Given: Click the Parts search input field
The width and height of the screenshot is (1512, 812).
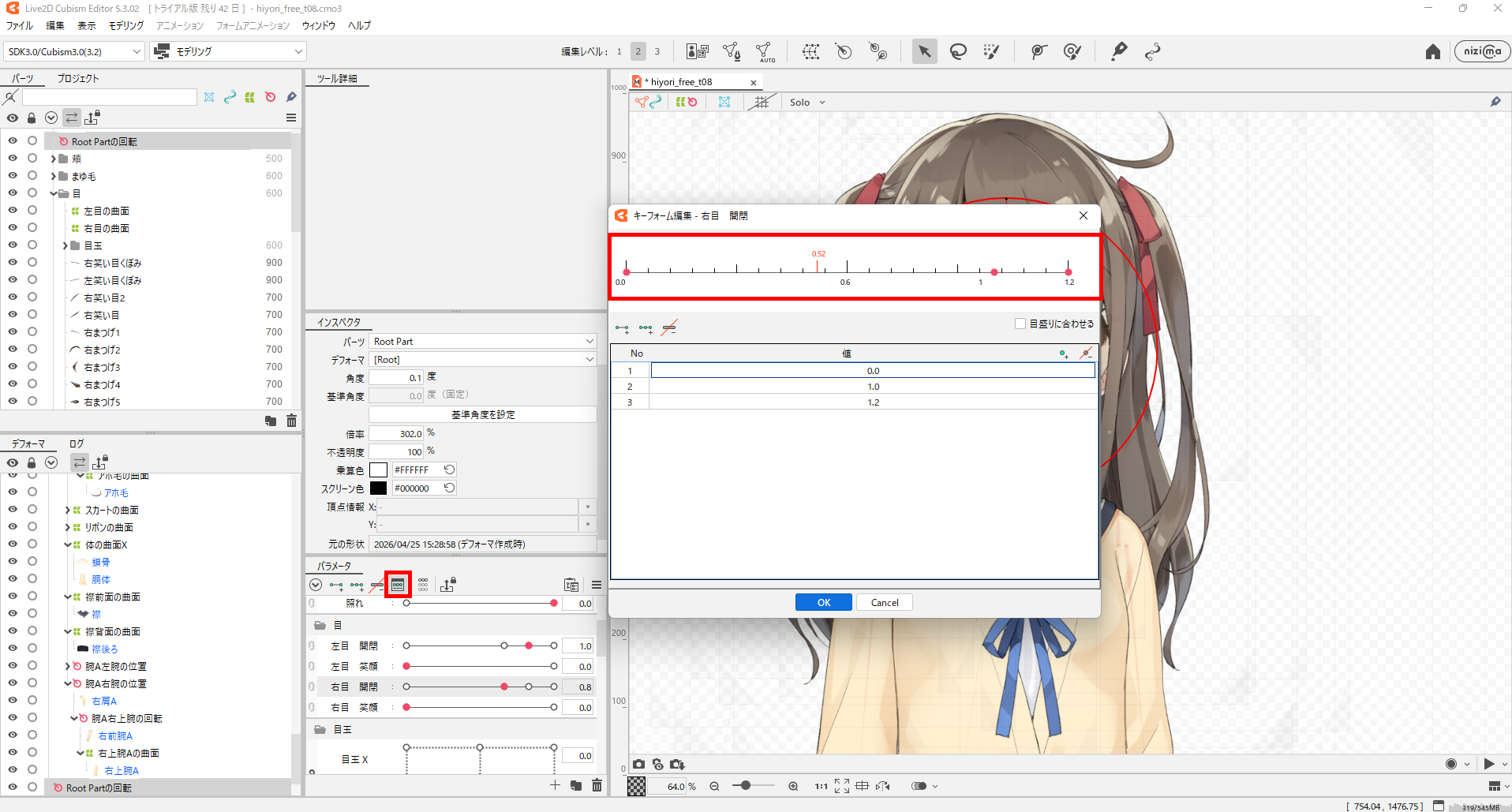Looking at the screenshot, I should pyautogui.click(x=109, y=97).
